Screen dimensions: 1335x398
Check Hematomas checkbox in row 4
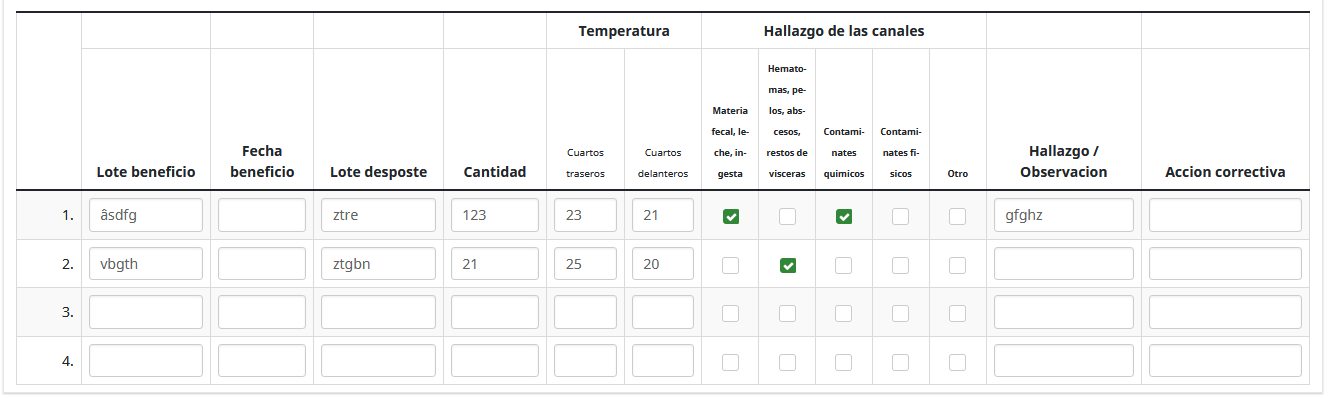click(788, 361)
